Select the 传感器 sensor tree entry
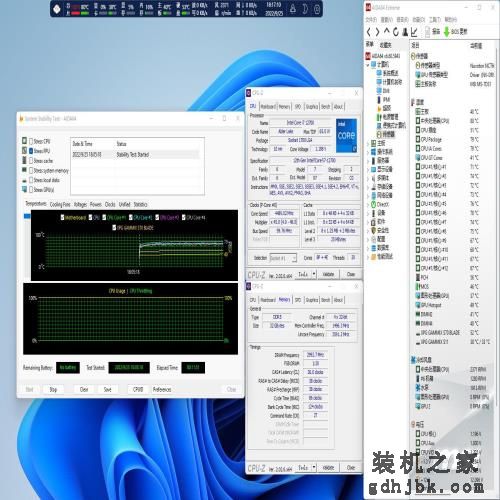The image size is (500, 500). pyautogui.click(x=388, y=134)
